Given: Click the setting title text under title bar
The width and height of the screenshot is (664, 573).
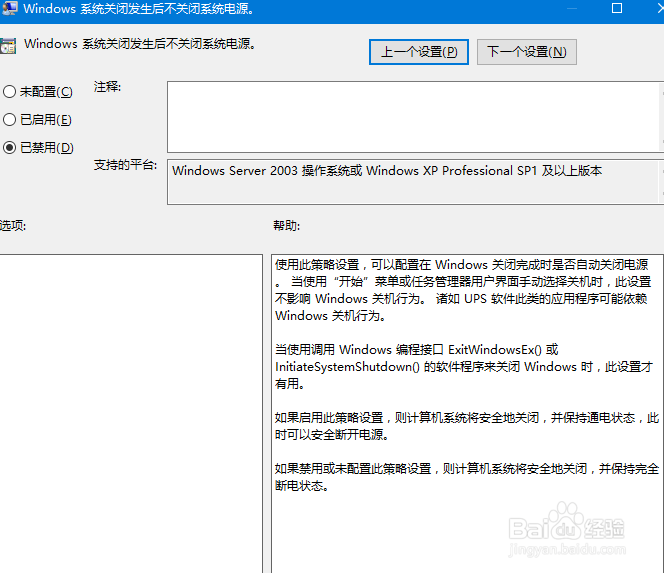Looking at the screenshot, I should coord(140,44).
